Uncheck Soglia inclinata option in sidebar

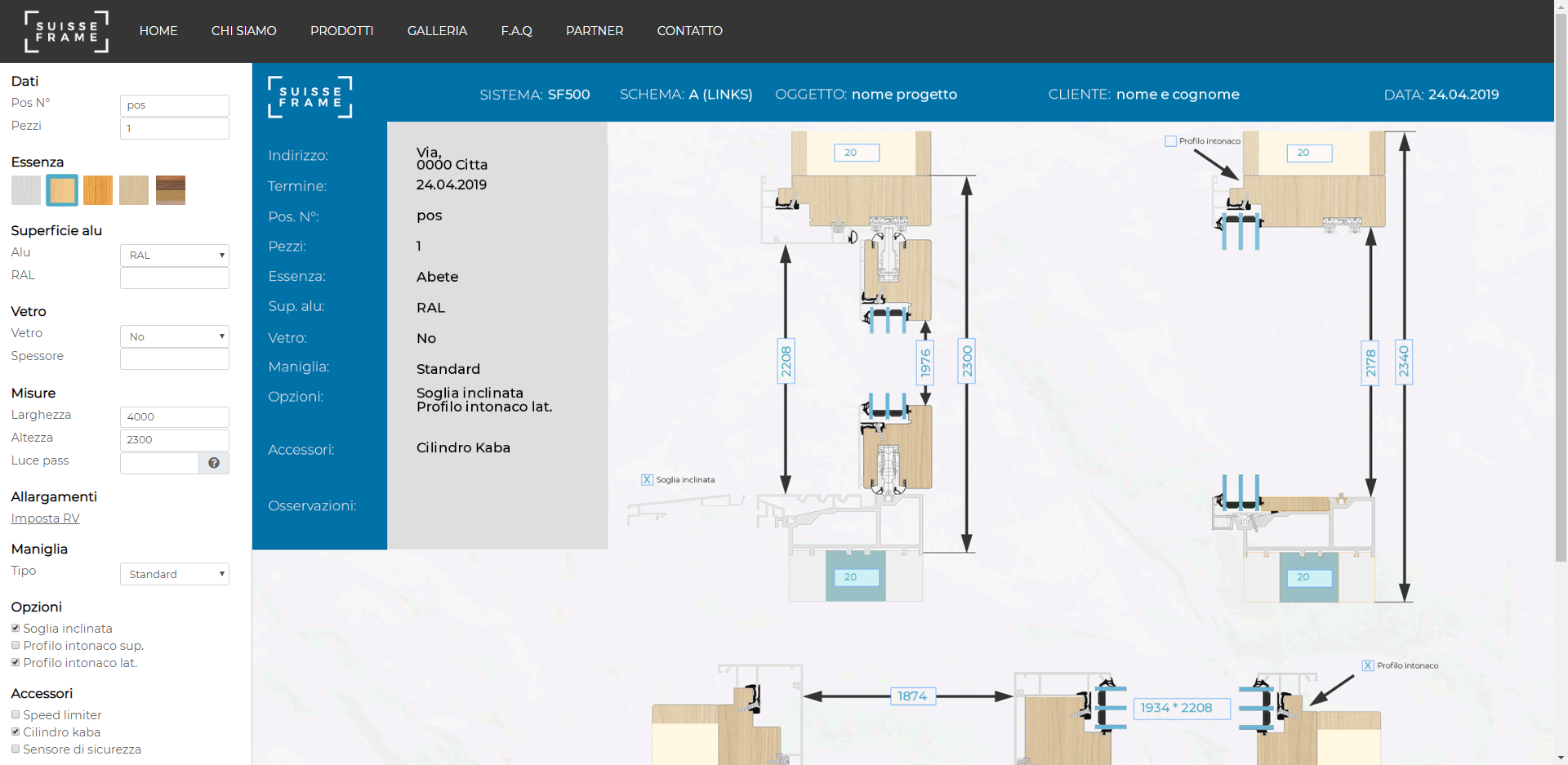16,628
